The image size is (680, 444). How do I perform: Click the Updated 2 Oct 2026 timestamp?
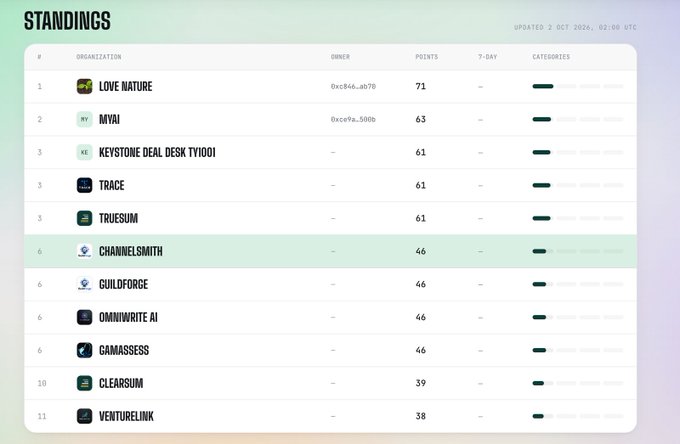[575, 27]
